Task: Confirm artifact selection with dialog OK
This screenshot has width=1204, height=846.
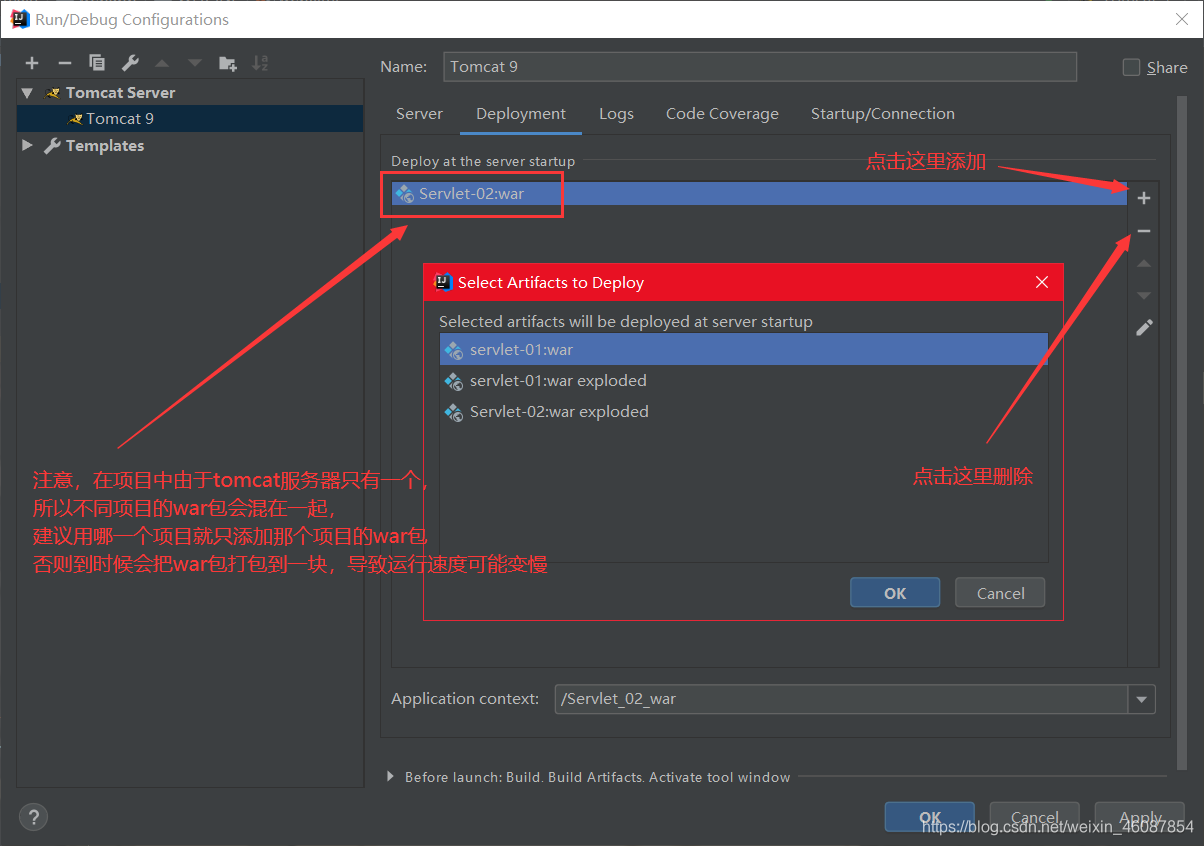Action: (x=895, y=593)
